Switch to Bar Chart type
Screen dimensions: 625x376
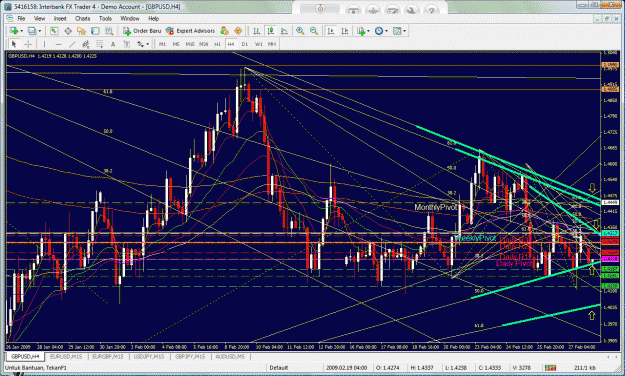(x=256, y=31)
